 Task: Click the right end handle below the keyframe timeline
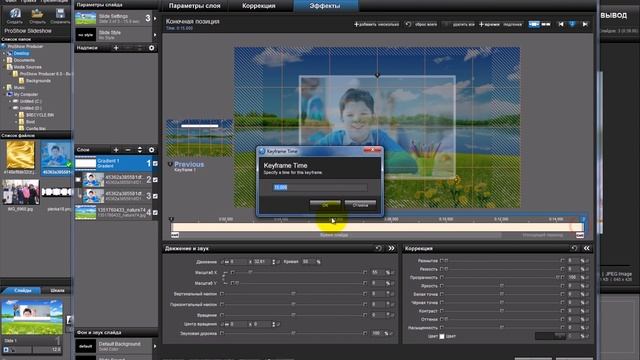(x=580, y=235)
